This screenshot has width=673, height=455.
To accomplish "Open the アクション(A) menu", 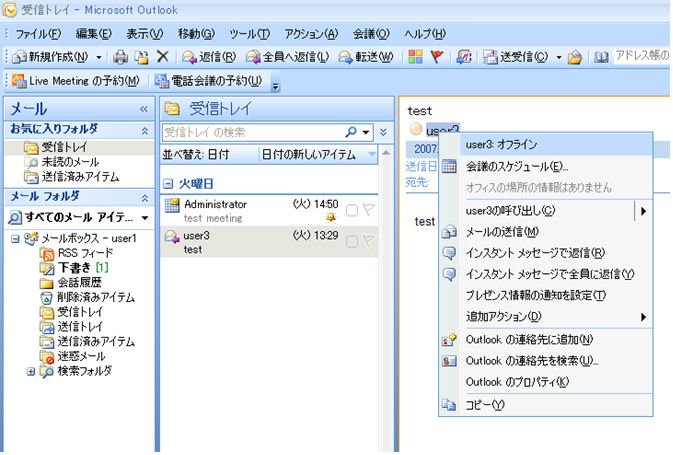I will 311,33.
